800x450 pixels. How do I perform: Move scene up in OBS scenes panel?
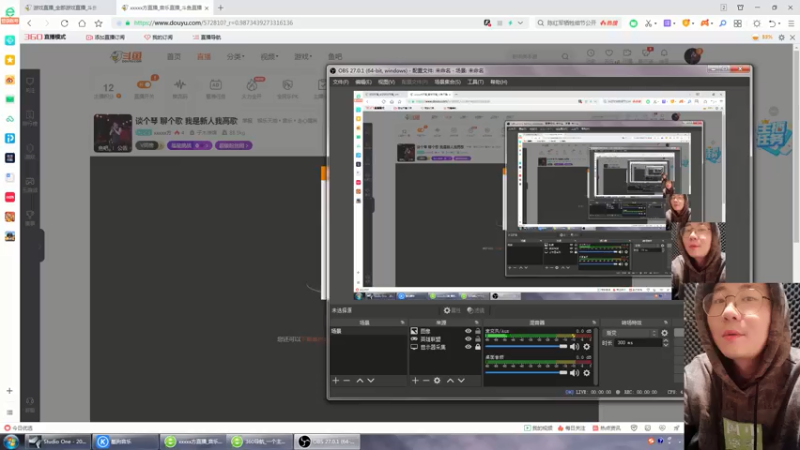point(360,381)
